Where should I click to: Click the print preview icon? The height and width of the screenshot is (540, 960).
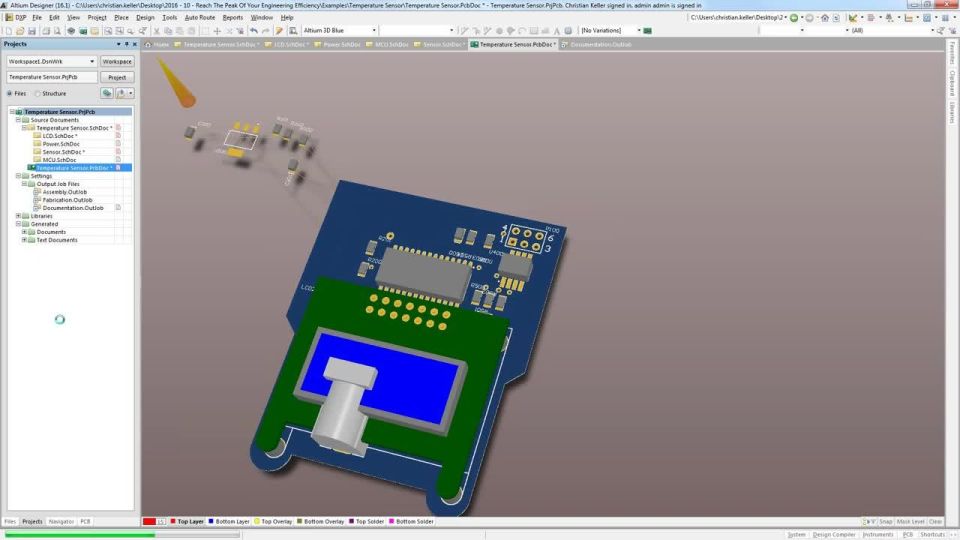pyautogui.click(x=58, y=31)
